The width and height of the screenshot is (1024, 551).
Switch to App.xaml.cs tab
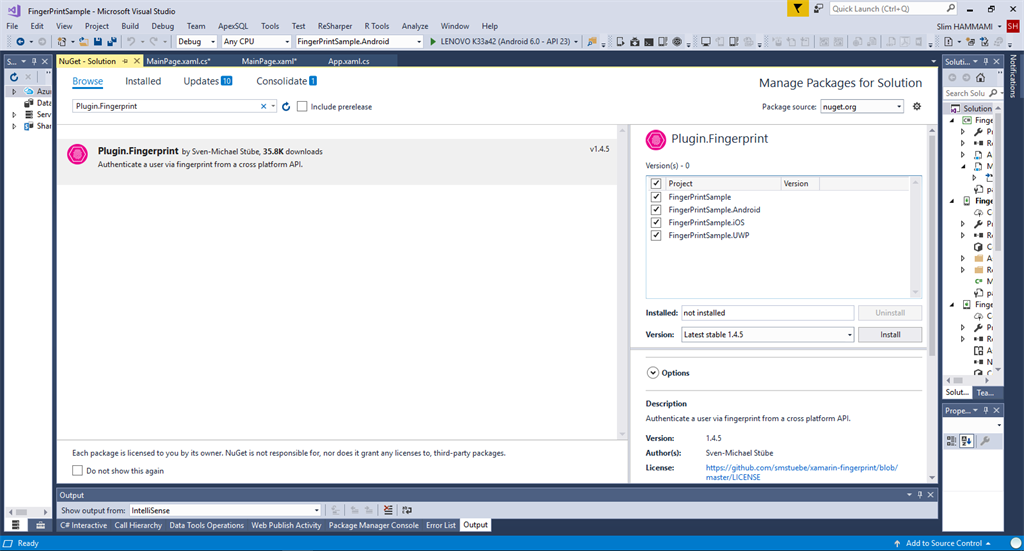point(348,61)
